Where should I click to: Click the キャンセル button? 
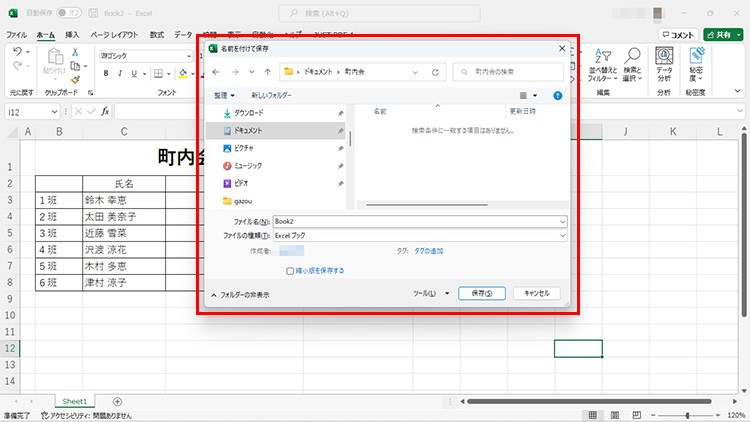(x=536, y=293)
